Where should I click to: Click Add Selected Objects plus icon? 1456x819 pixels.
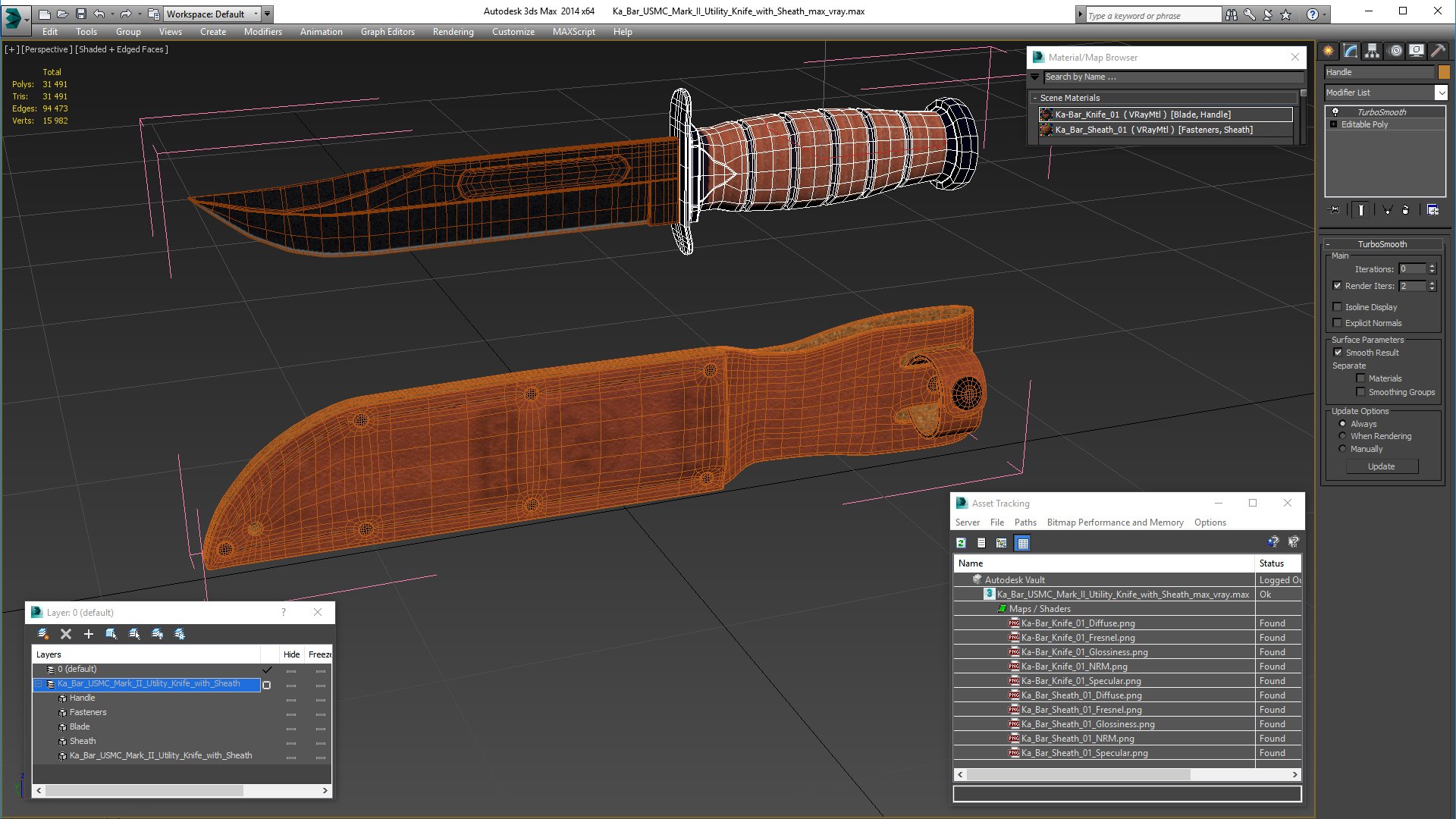pyautogui.click(x=89, y=634)
